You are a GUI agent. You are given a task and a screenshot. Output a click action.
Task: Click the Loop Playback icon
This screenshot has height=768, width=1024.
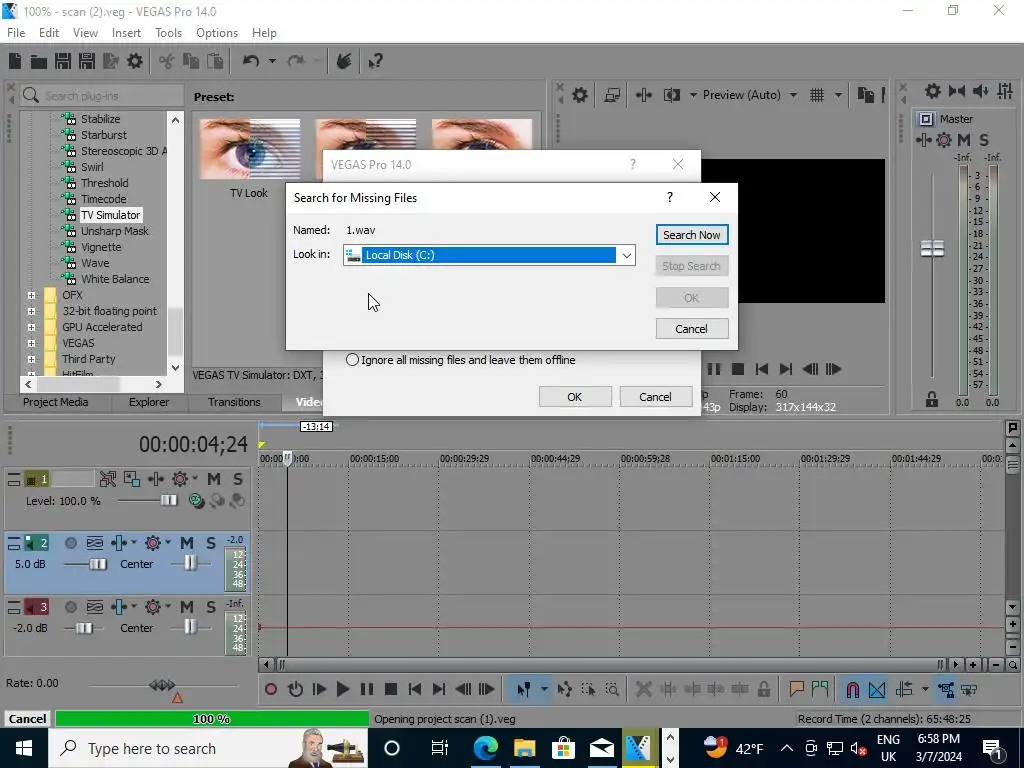coord(295,689)
